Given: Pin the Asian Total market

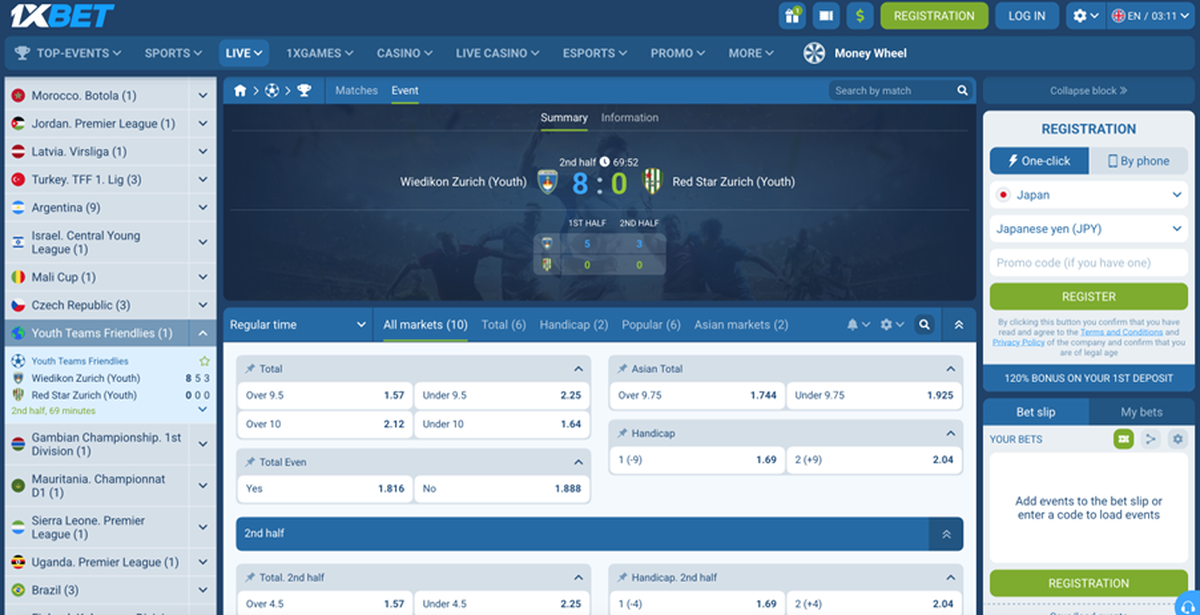Looking at the screenshot, I should click(x=622, y=369).
